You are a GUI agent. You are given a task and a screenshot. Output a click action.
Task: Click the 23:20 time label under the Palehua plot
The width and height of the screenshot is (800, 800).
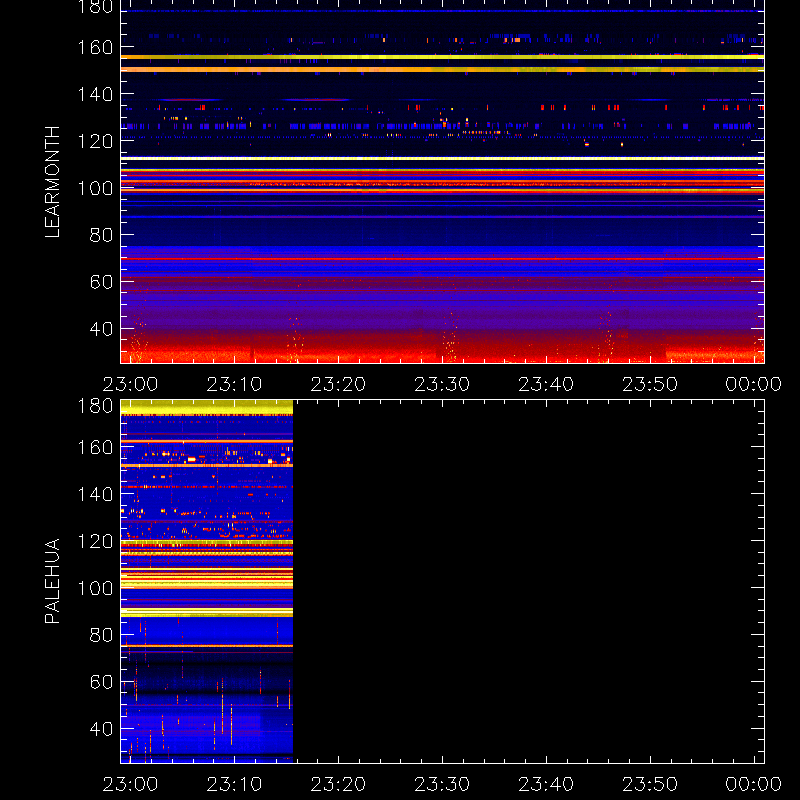pyautogui.click(x=338, y=784)
